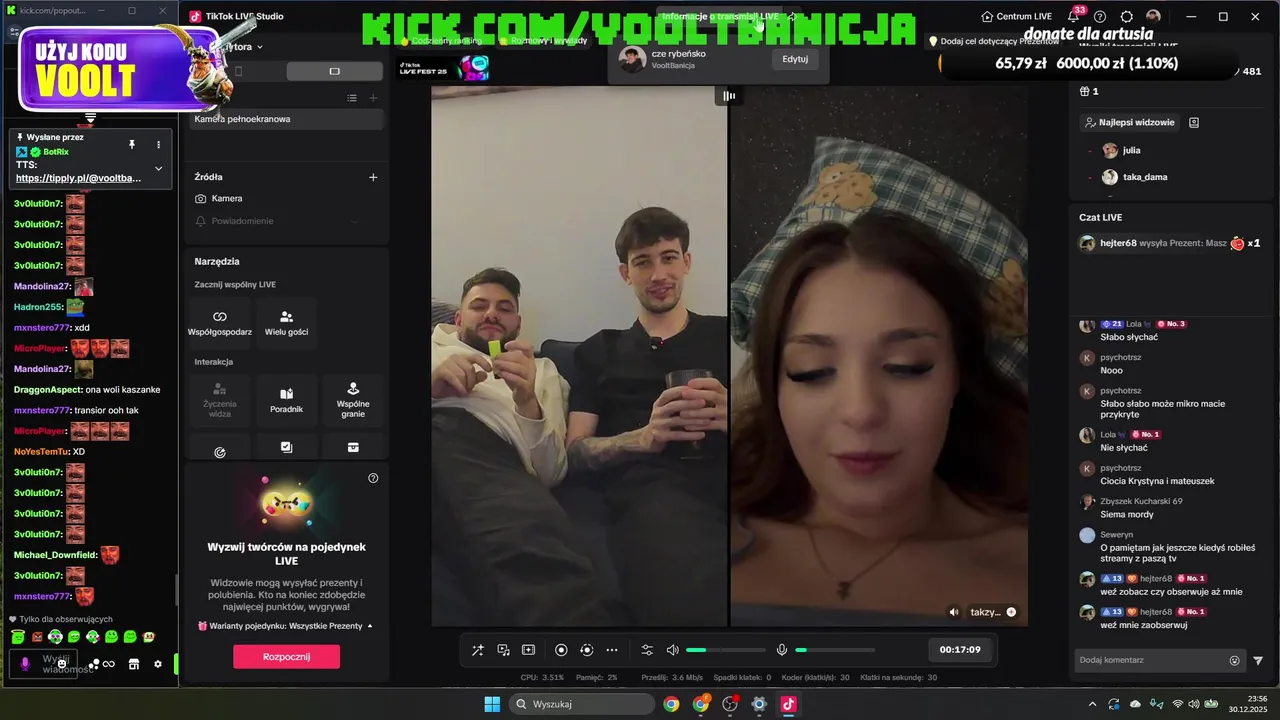
Task: Click LIVE Fest 25 banner
Action: point(444,68)
